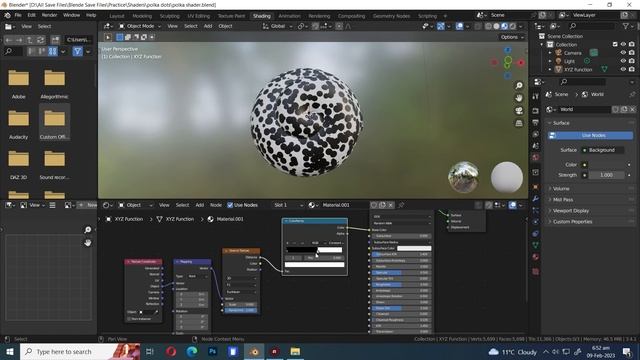Click the viewport pan hand gizmo
This screenshot has width=640, height=360.
[x=519, y=98]
